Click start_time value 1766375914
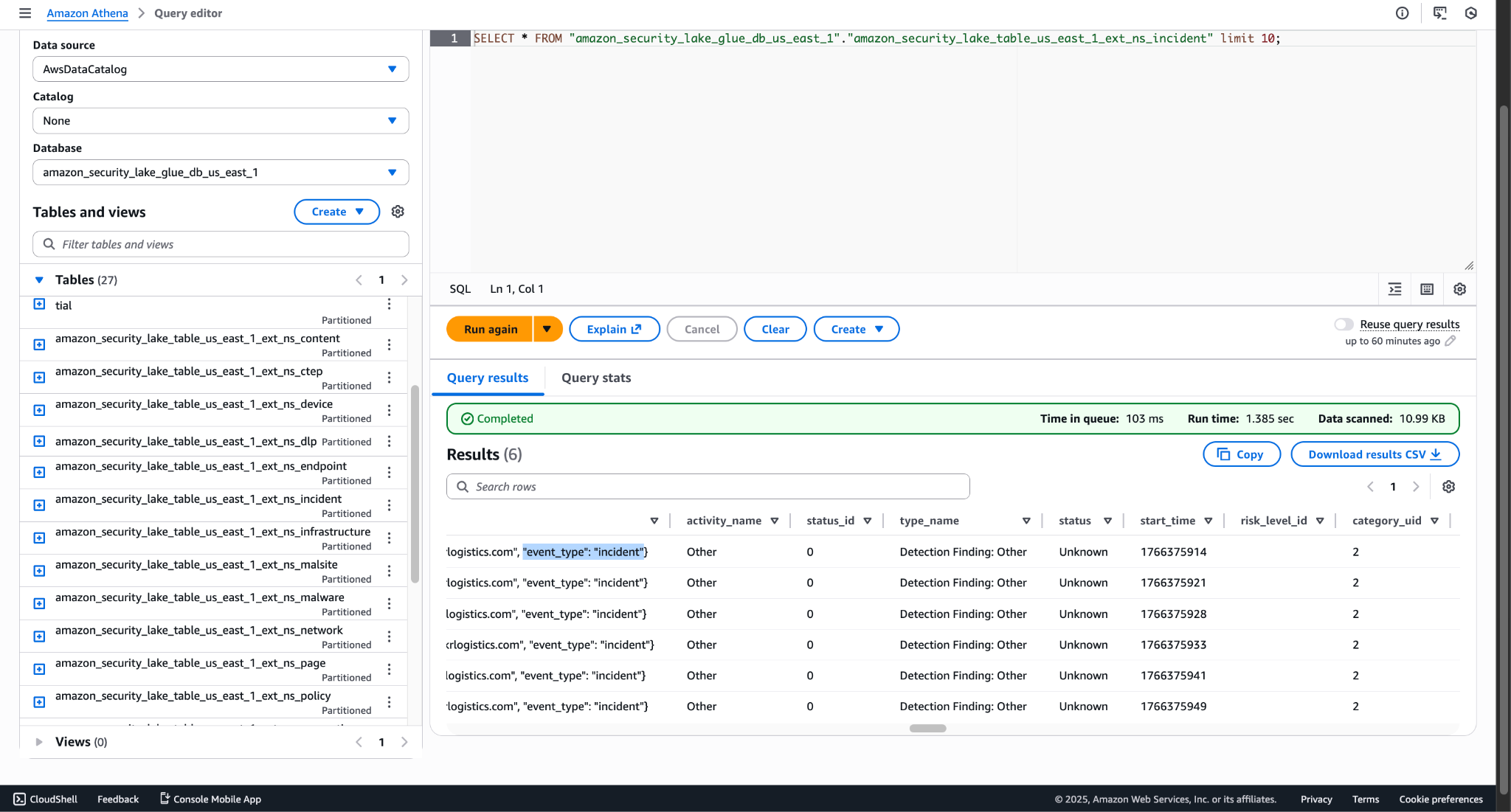This screenshot has height=812, width=1511. pyautogui.click(x=1173, y=552)
